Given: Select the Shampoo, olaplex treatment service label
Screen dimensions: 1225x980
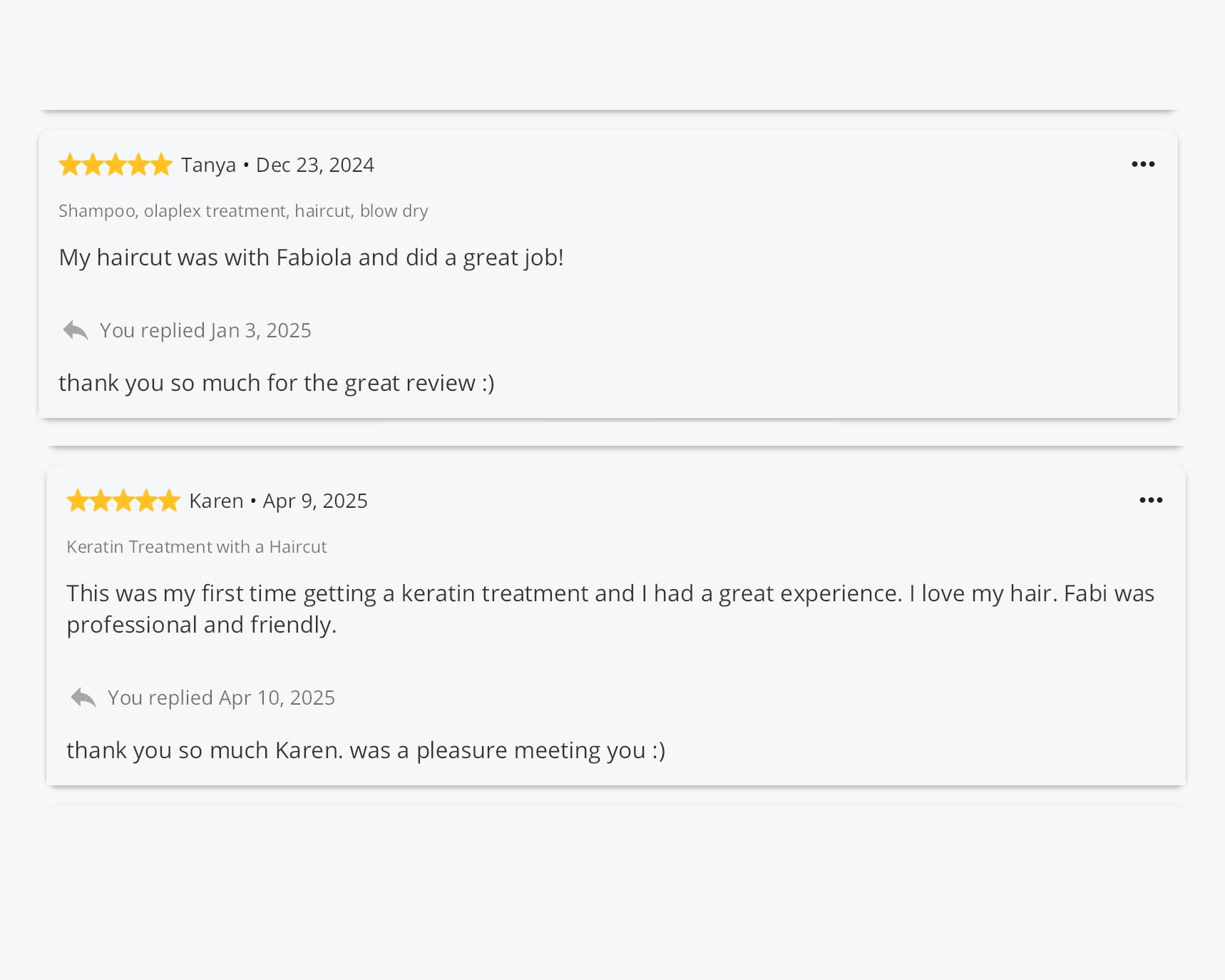Looking at the screenshot, I should [x=243, y=211].
